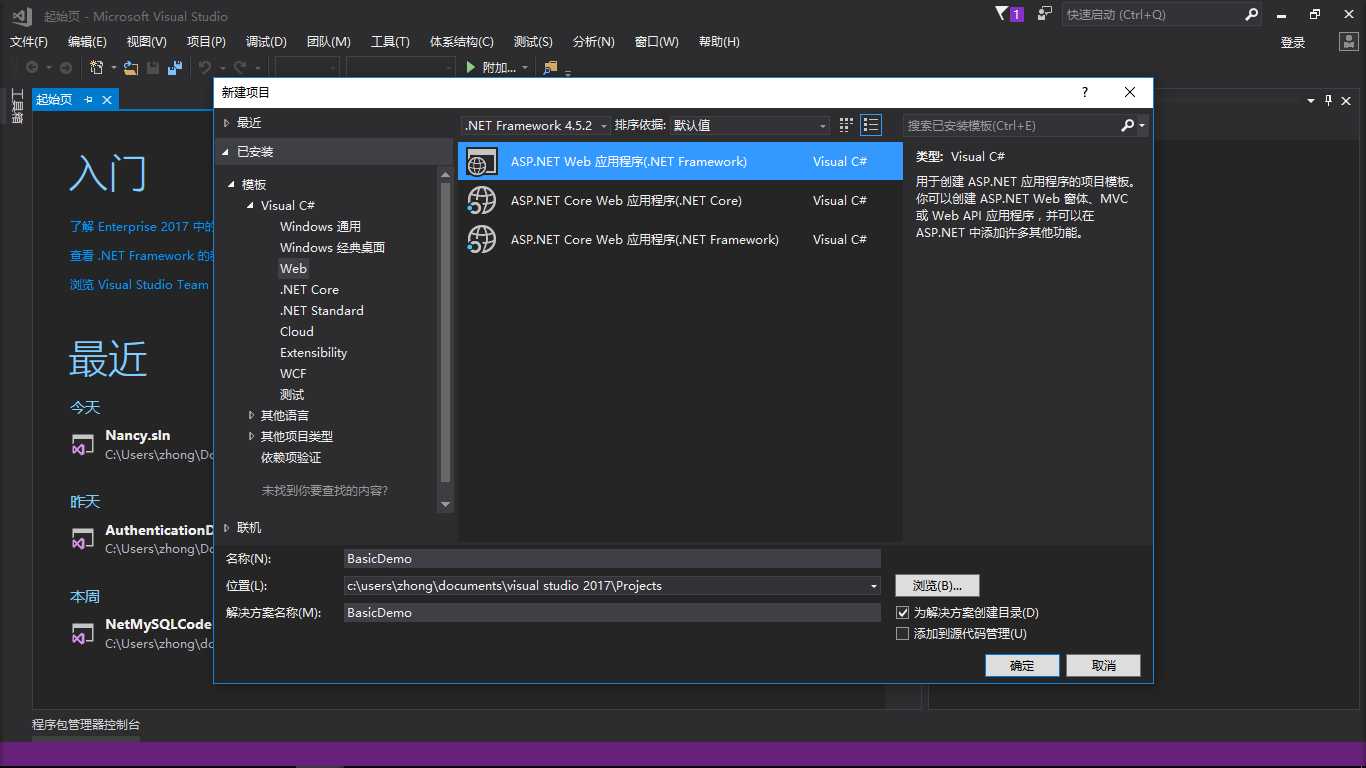Click the Visual Studio logo icon
The width and height of the screenshot is (1366, 768).
click(x=21, y=15)
